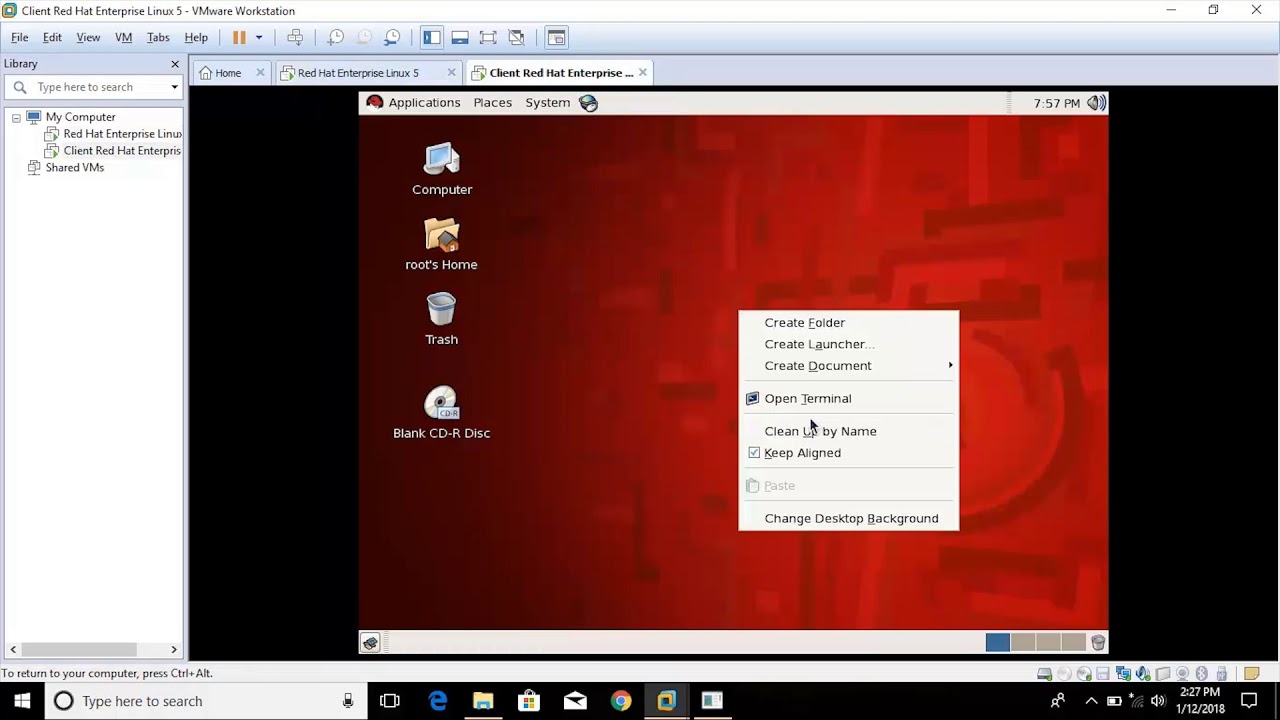Open Chrome from the Windows taskbar
The image size is (1280, 720).
point(621,701)
